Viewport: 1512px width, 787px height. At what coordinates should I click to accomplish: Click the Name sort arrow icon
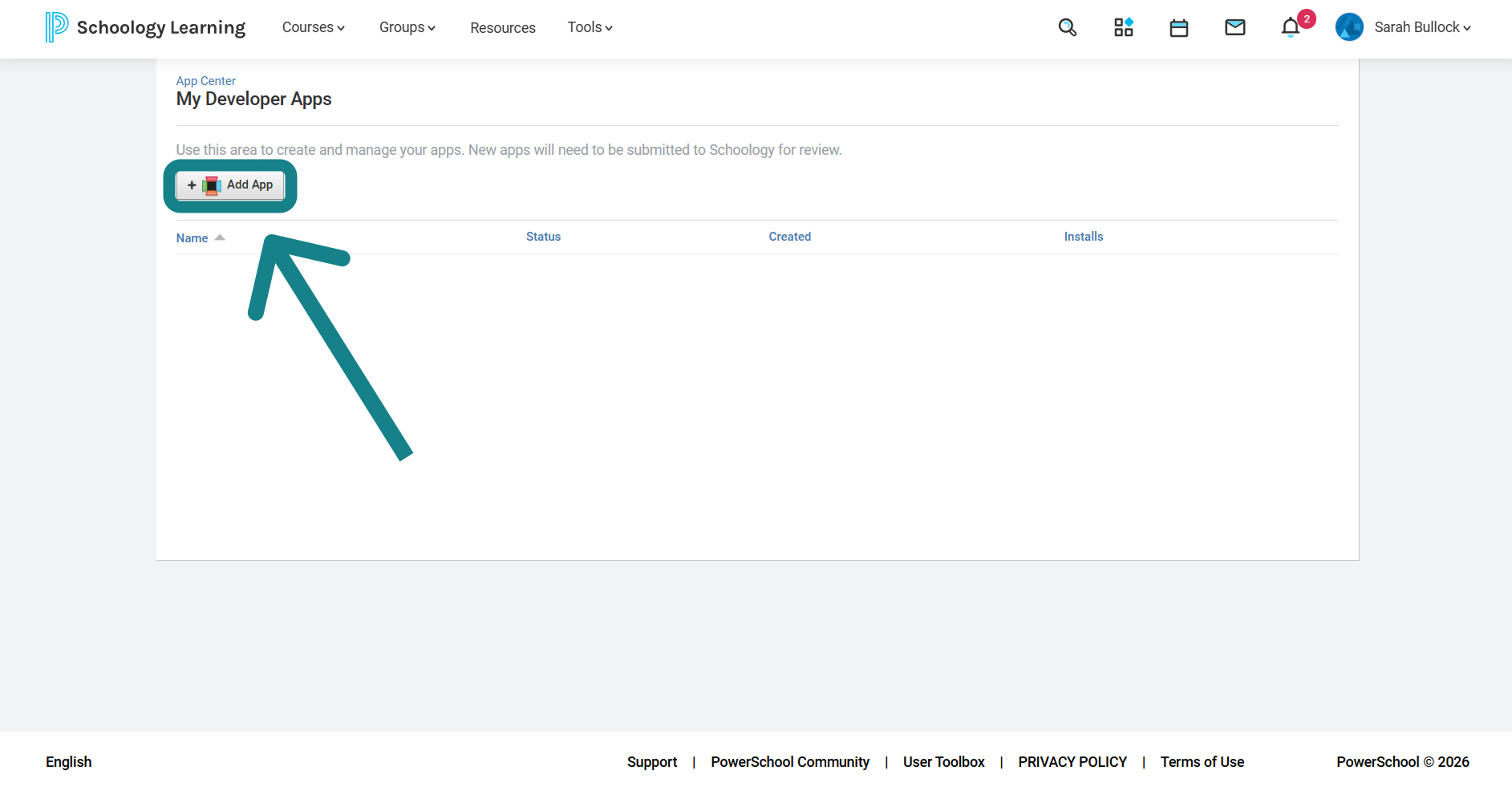tap(220, 237)
